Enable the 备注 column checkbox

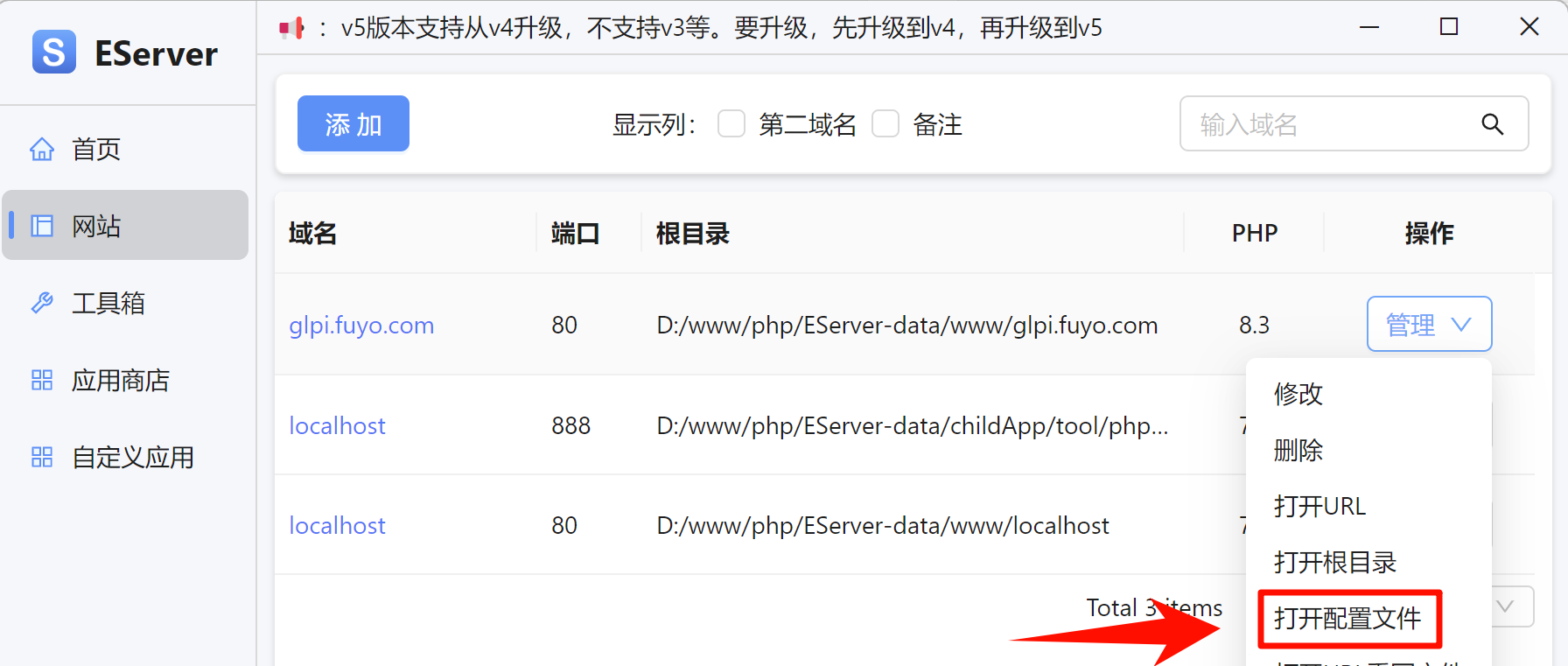(885, 124)
